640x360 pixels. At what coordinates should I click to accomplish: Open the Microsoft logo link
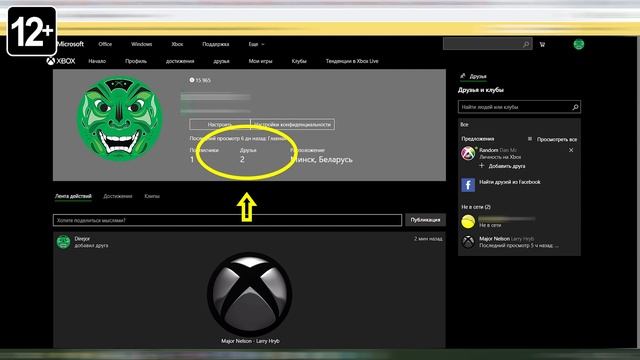pos(70,44)
